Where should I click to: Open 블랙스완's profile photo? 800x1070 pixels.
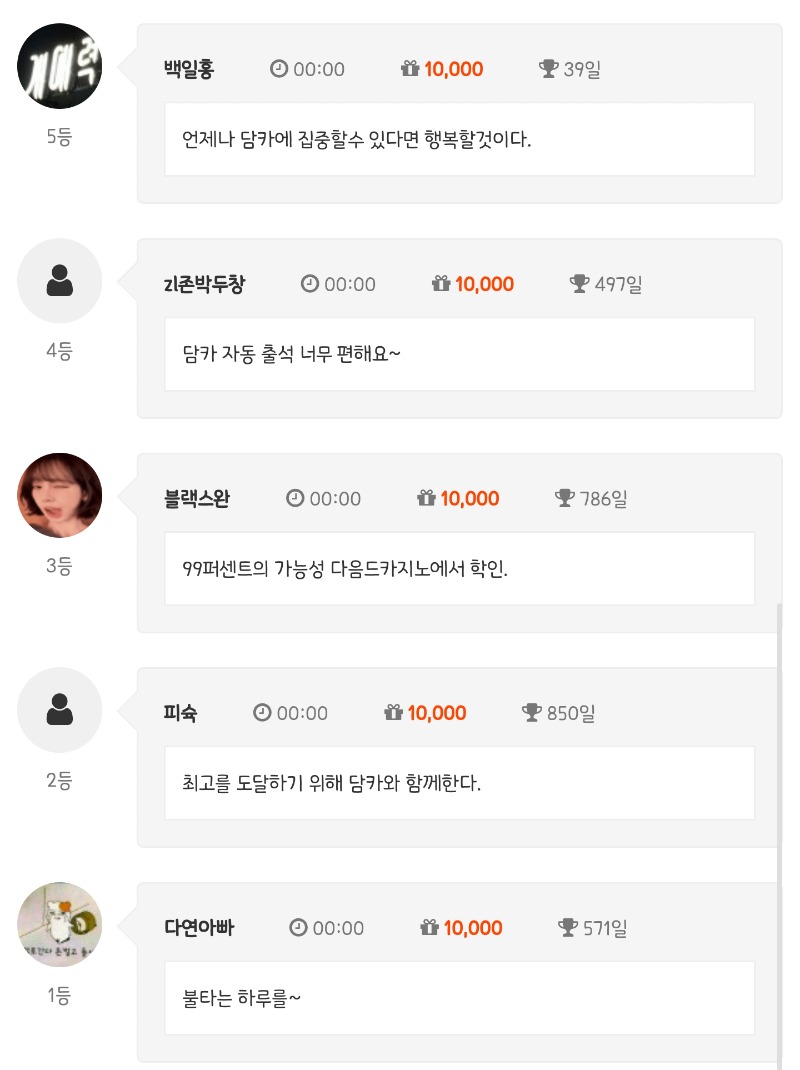click(60, 495)
